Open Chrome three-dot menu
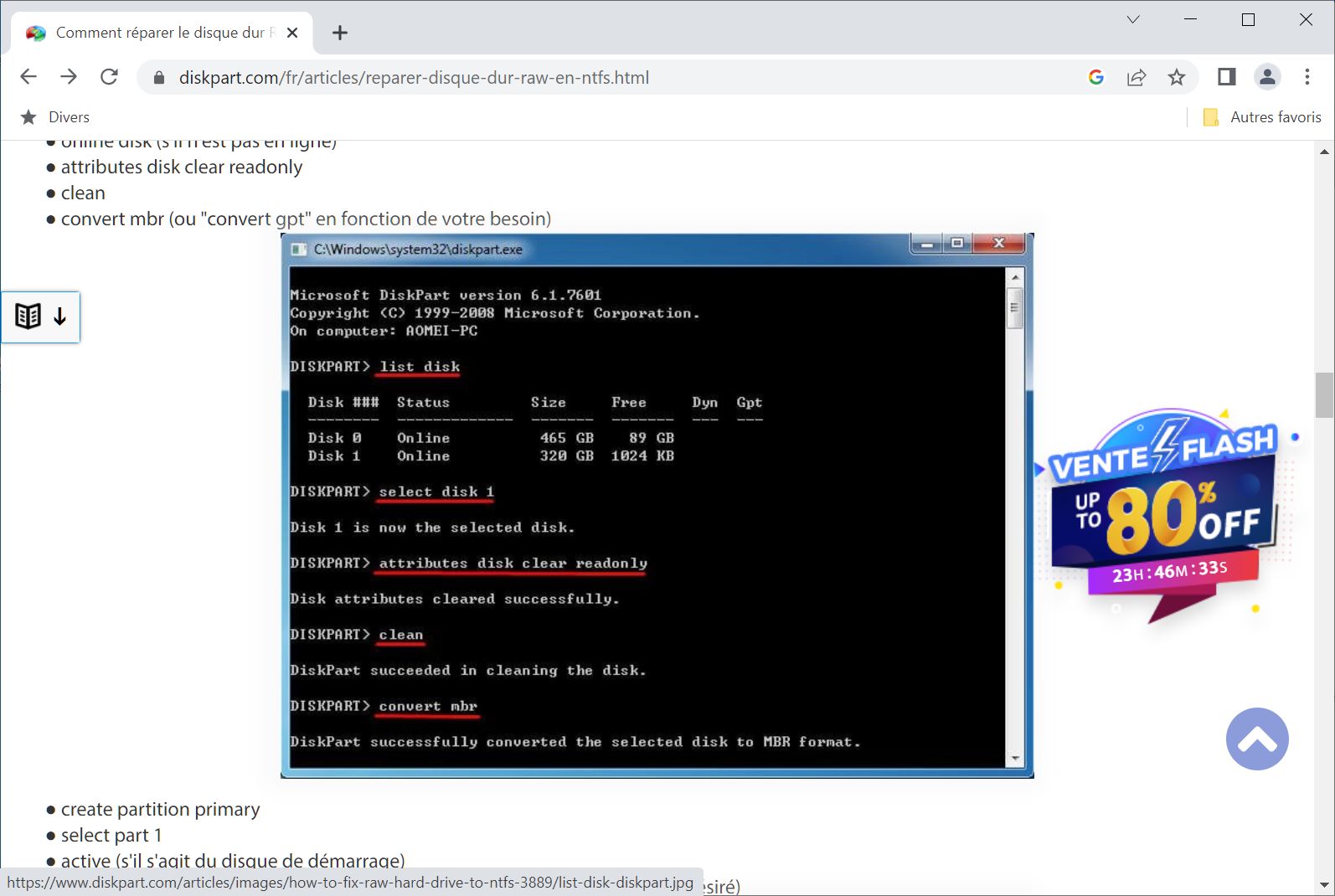This screenshot has width=1335, height=896. pyautogui.click(x=1307, y=77)
